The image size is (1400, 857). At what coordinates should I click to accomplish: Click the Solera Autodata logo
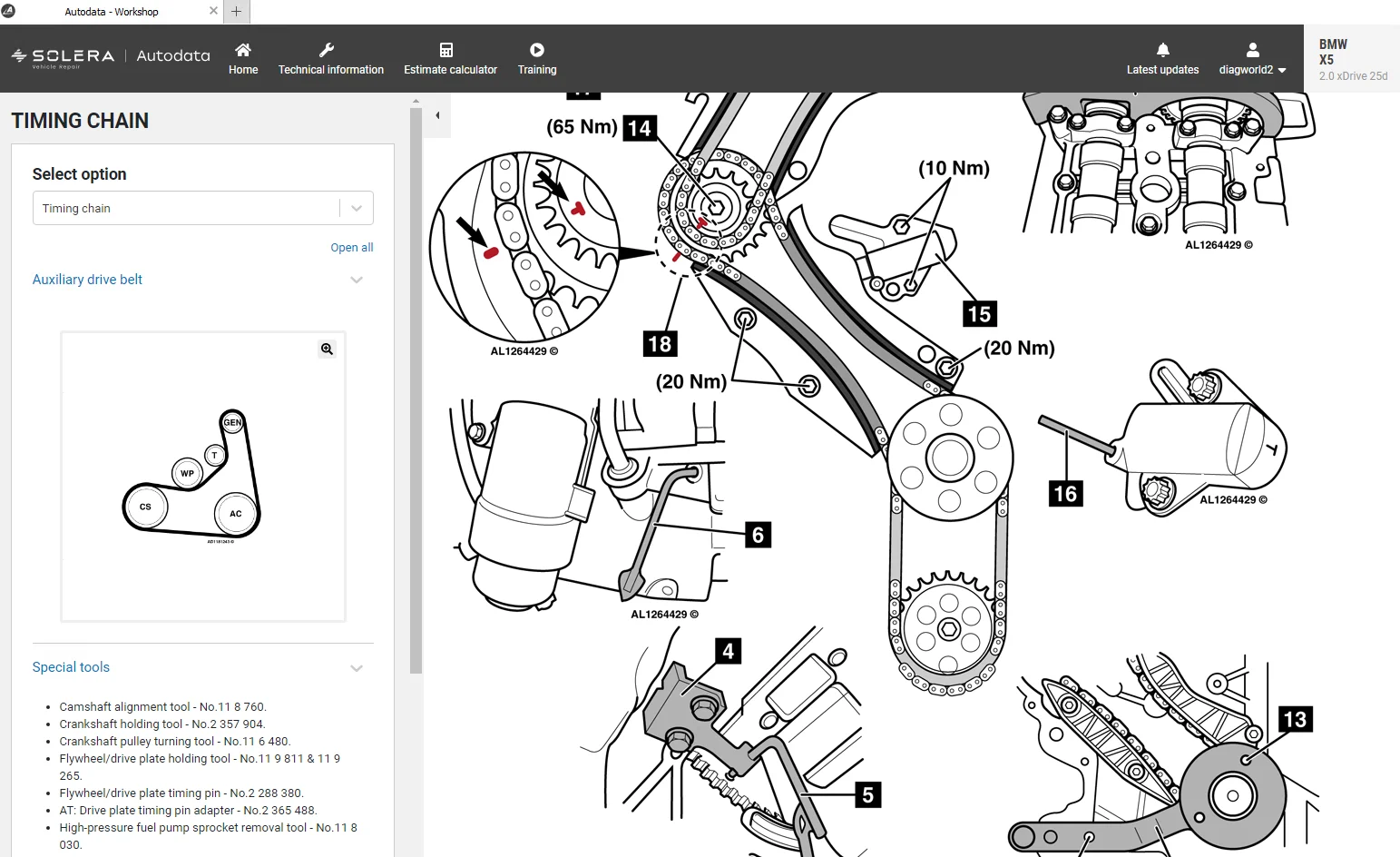pyautogui.click(x=111, y=56)
